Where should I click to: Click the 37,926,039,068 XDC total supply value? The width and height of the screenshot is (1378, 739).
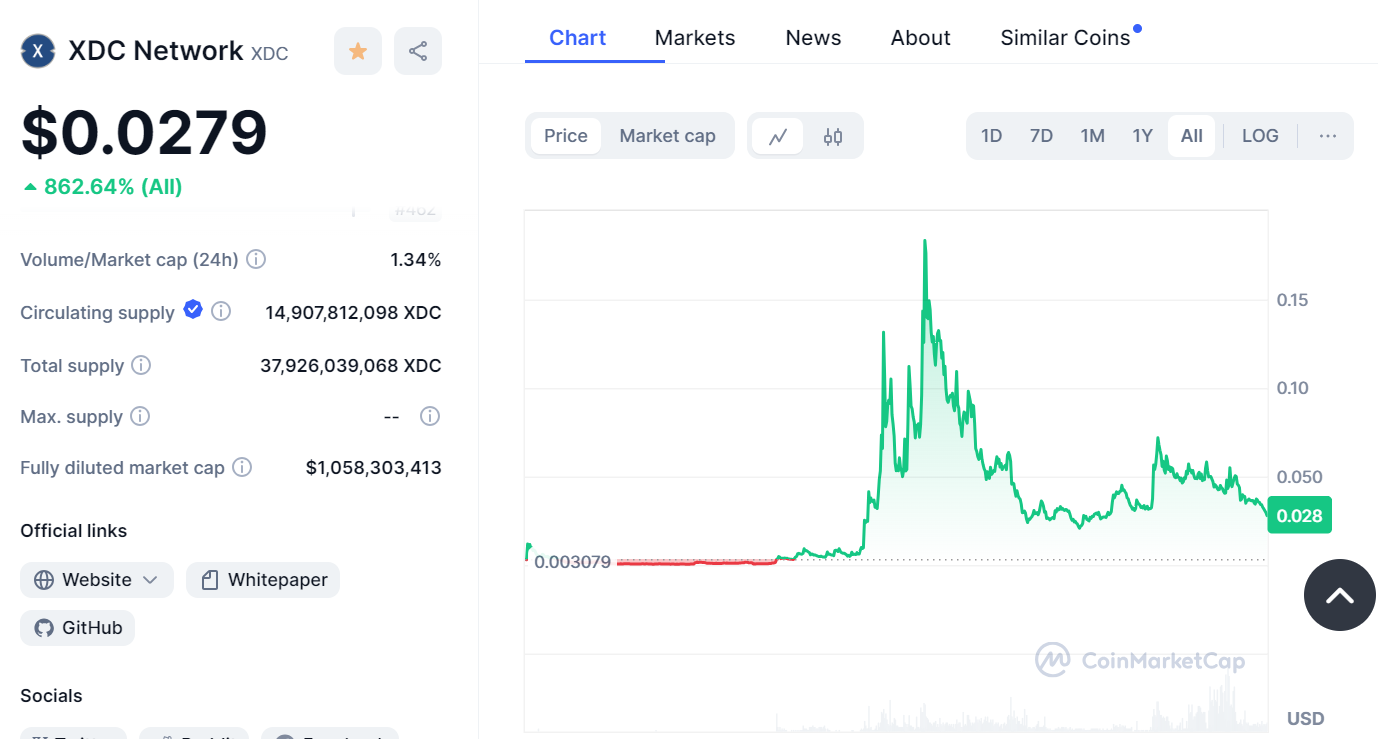pyautogui.click(x=350, y=366)
